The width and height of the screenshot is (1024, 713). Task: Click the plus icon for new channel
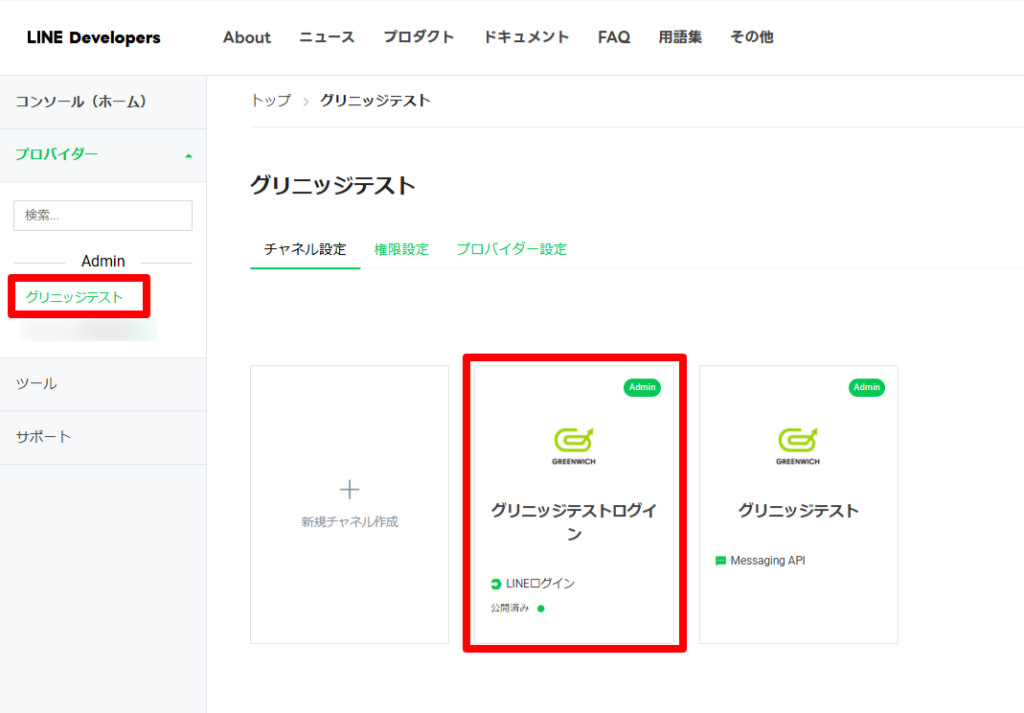click(x=349, y=490)
